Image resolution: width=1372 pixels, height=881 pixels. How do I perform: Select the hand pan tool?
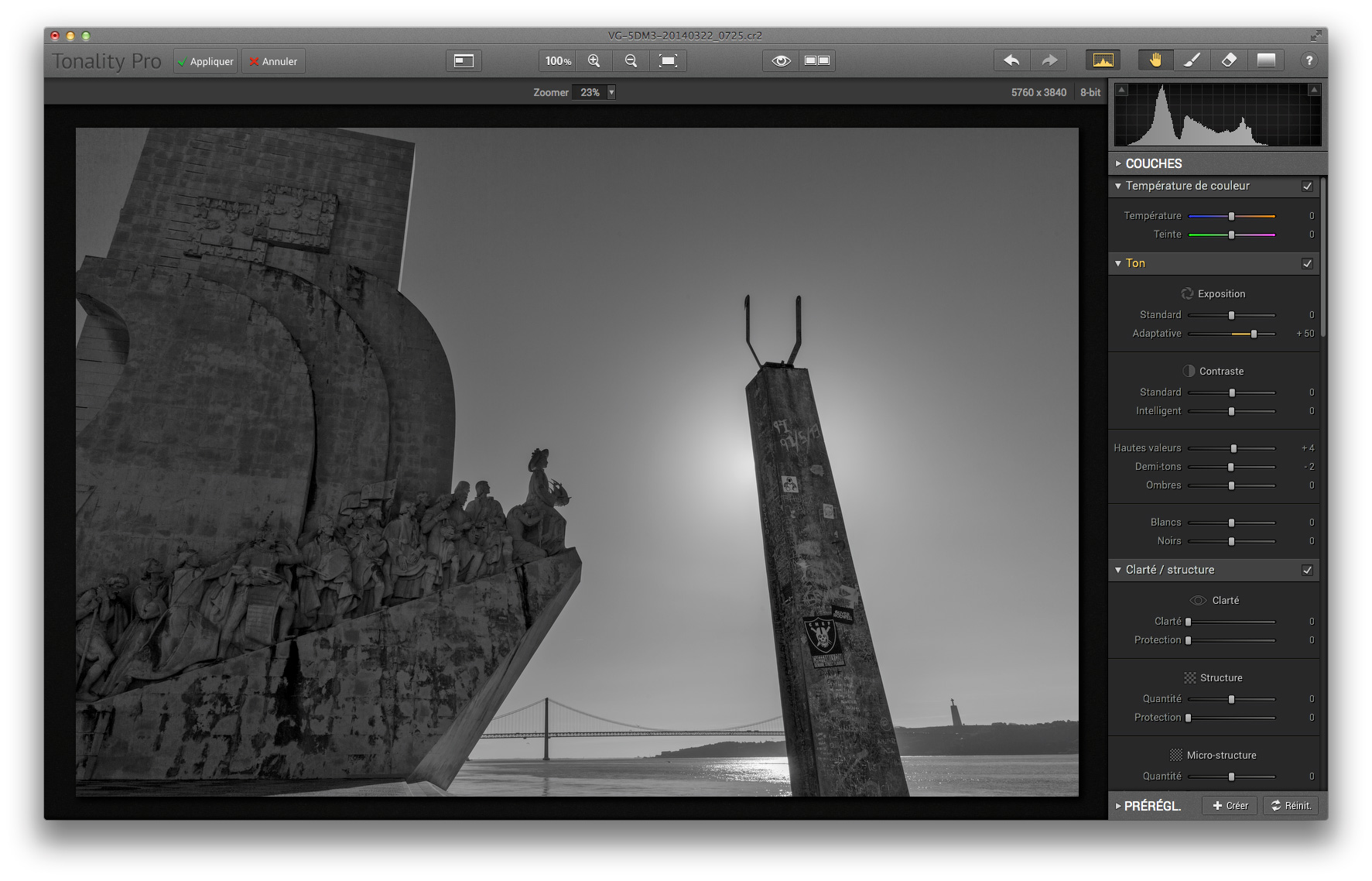coord(1155,60)
